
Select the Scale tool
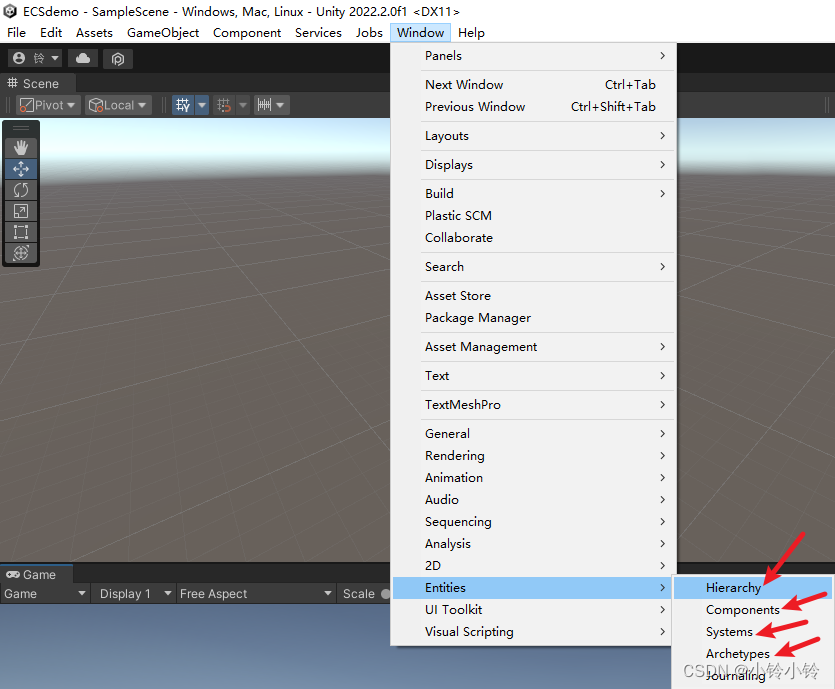click(x=21, y=211)
